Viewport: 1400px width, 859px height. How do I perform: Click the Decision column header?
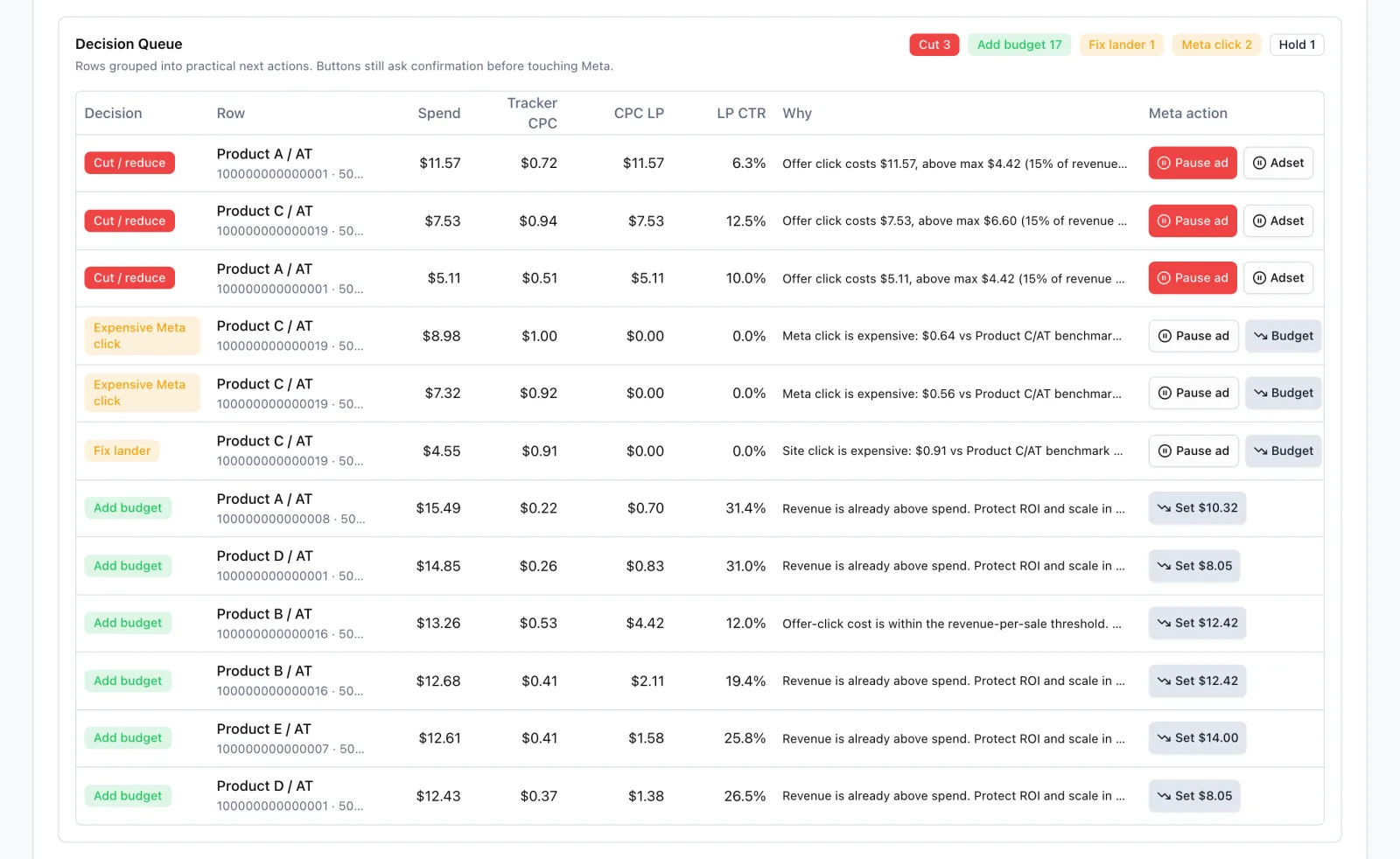pos(113,114)
